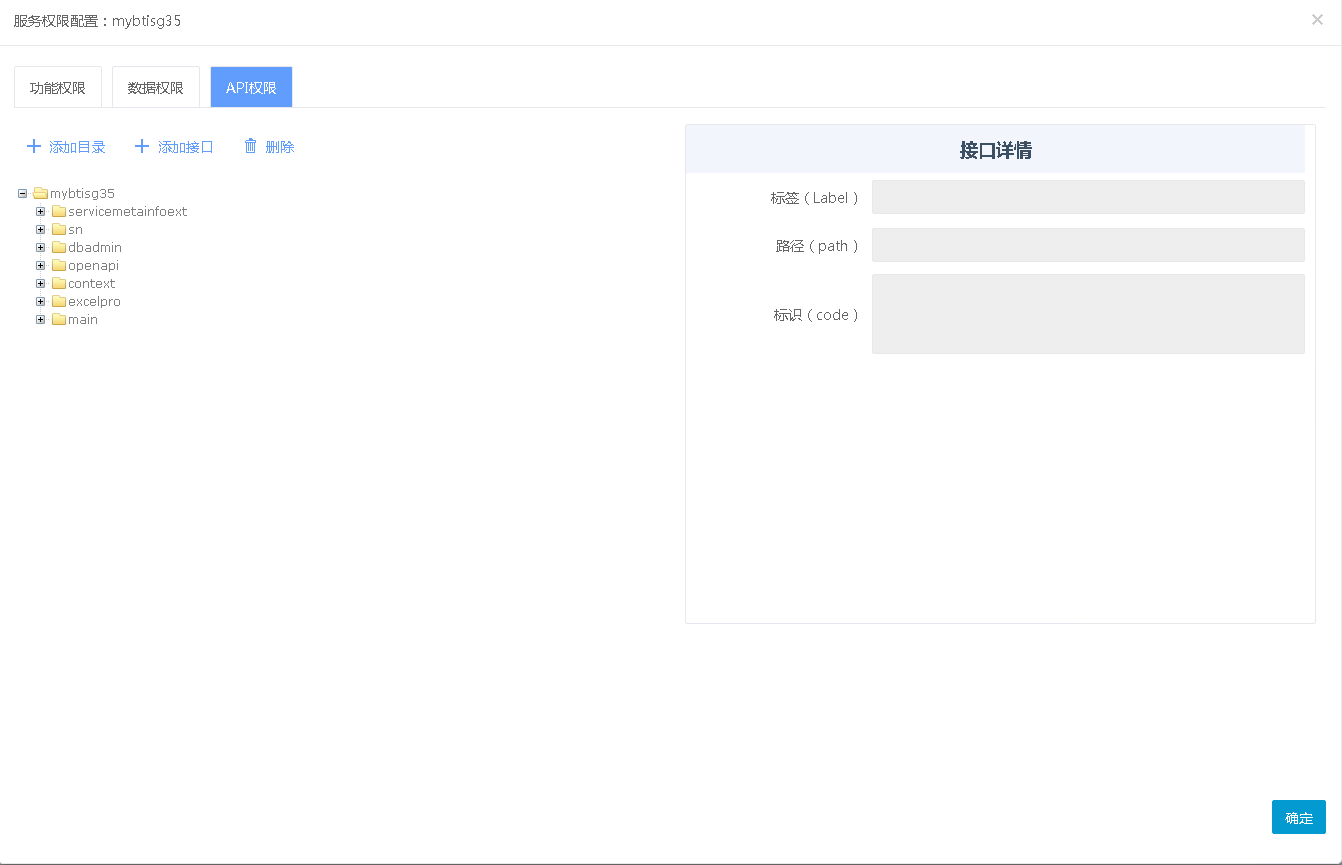Switch to the 功能权限 tab
The width and height of the screenshot is (1342, 865).
pyautogui.click(x=58, y=88)
